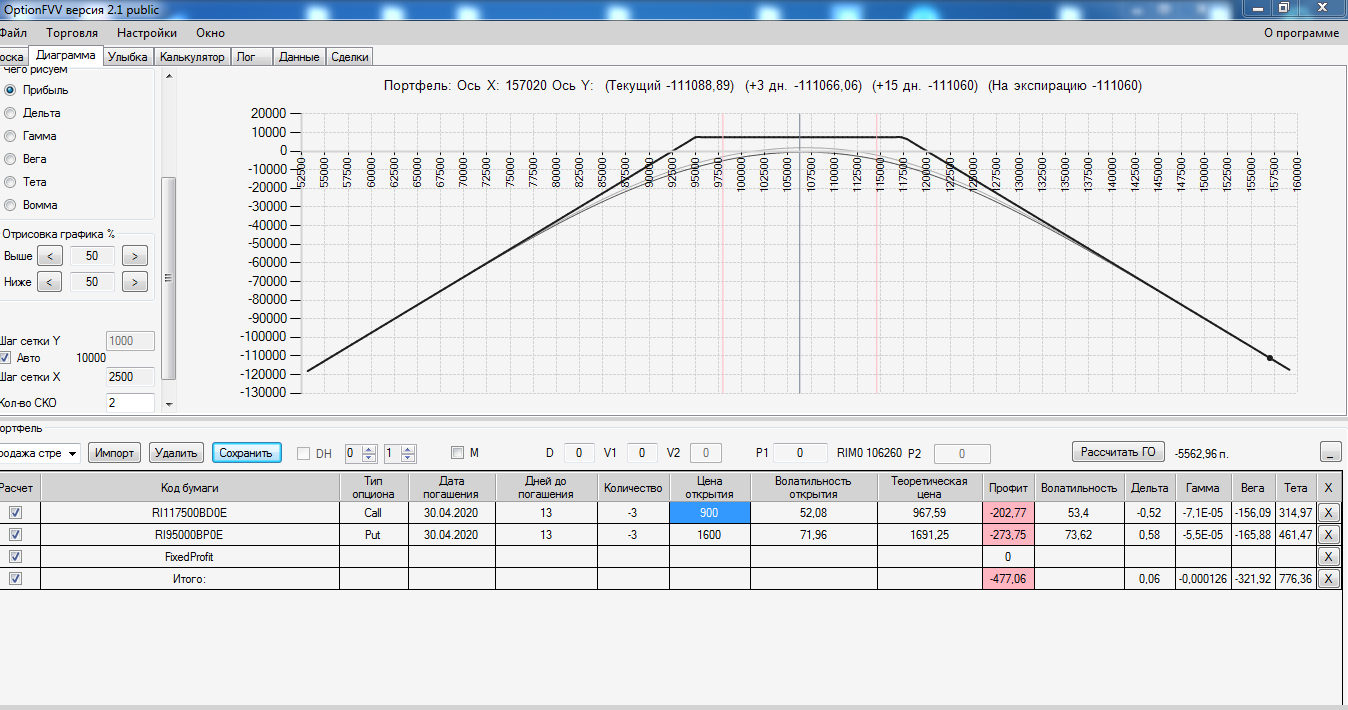Click the Волатильность column header
Image resolution: width=1348 pixels, height=710 pixels.
click(x=1078, y=487)
